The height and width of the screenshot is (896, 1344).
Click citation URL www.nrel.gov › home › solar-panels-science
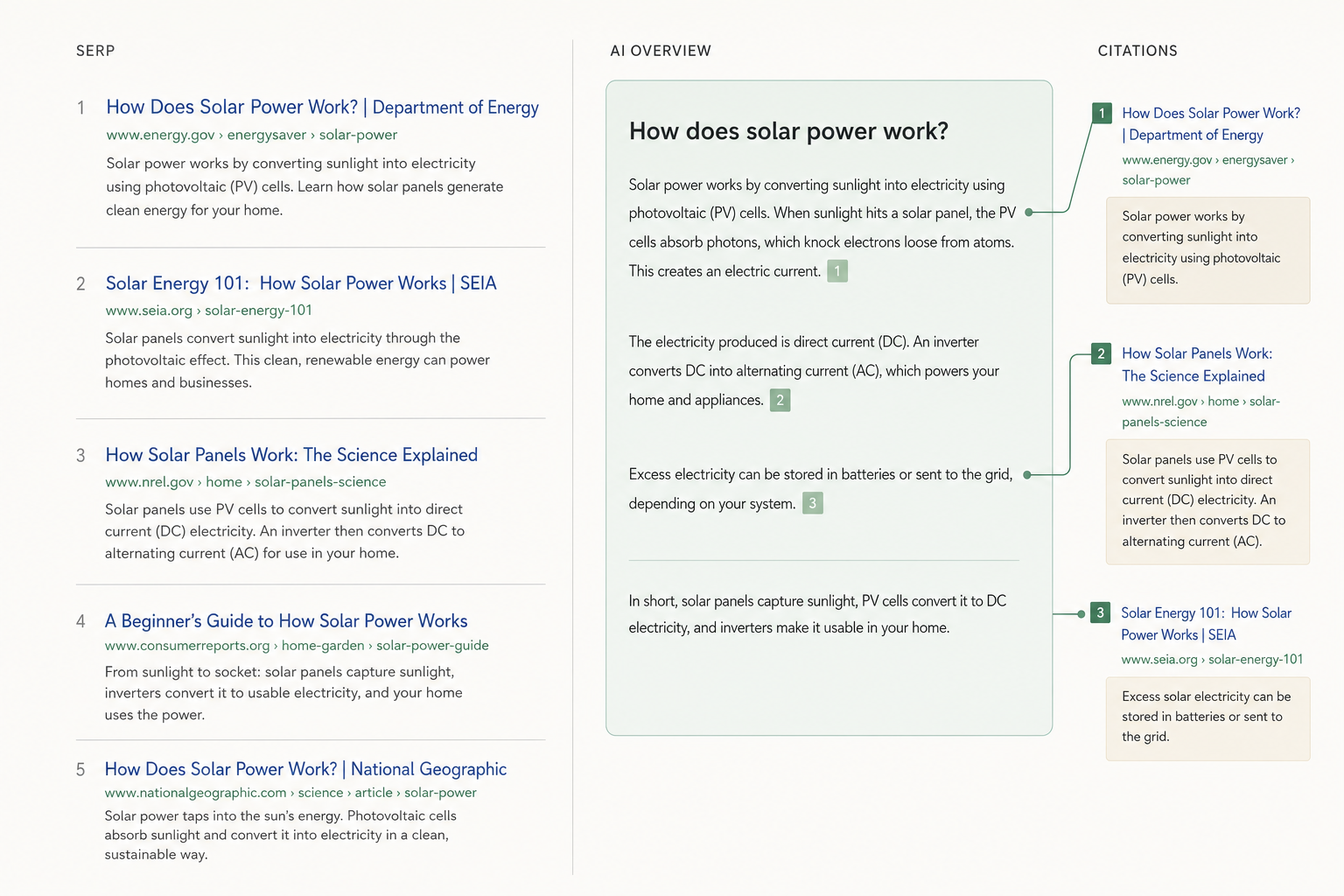(1200, 411)
